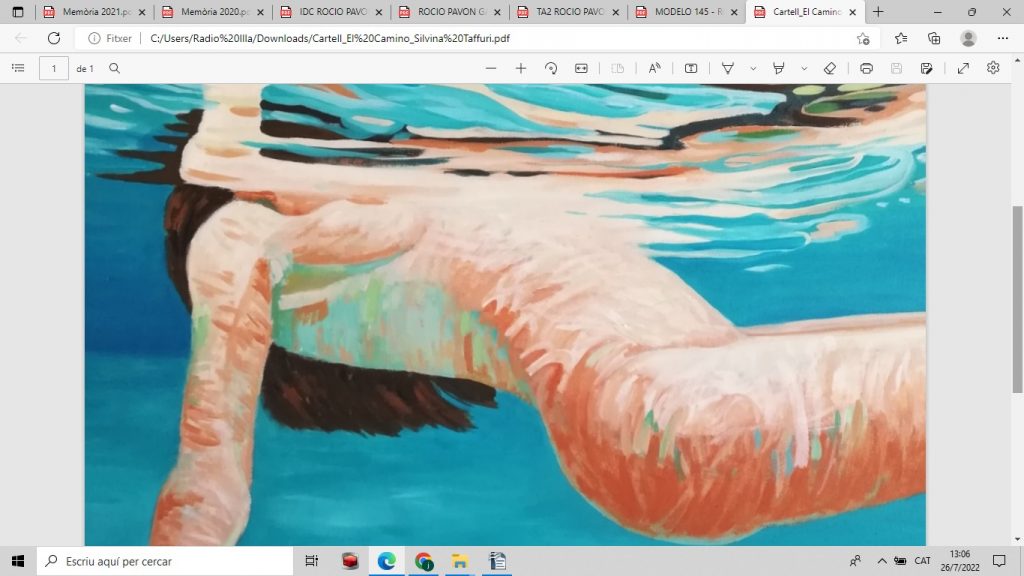This screenshot has height=576, width=1024.
Task: Open the Windows Start menu
Action: tap(18, 561)
